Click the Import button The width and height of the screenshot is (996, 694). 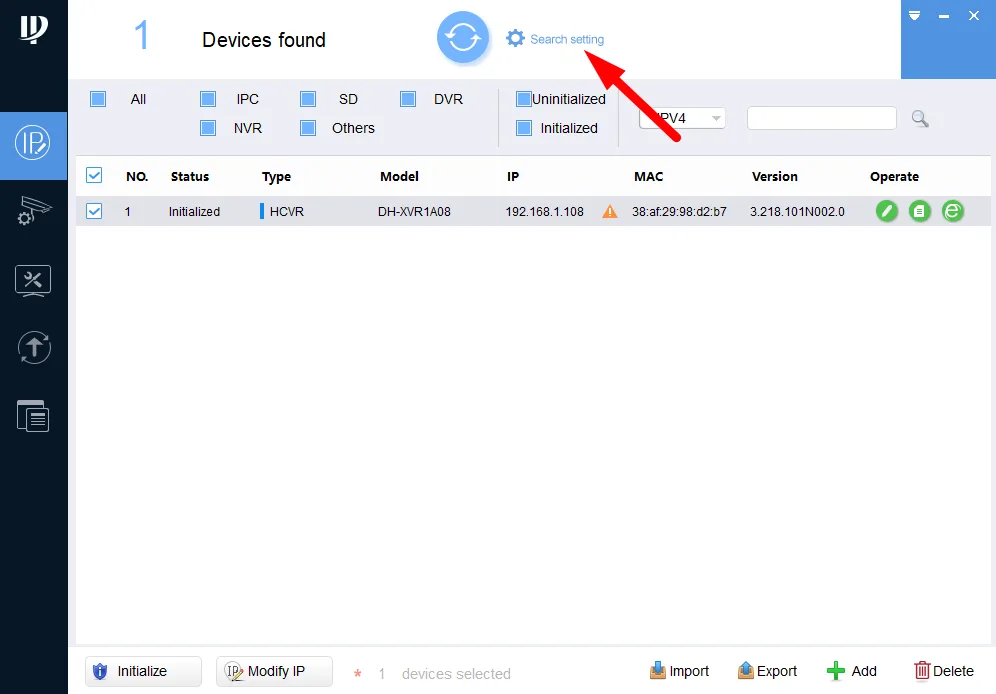[679, 671]
